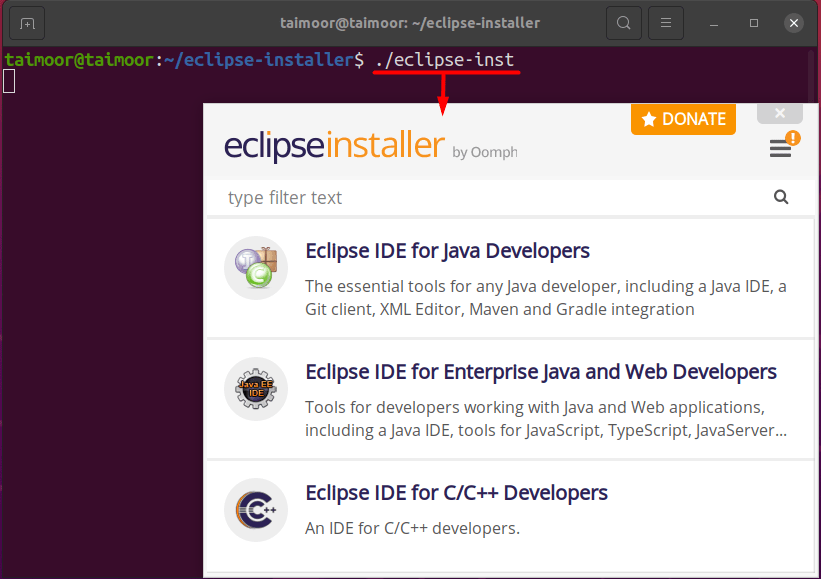Maximize the terminal window
The width and height of the screenshot is (821, 579).
753,23
